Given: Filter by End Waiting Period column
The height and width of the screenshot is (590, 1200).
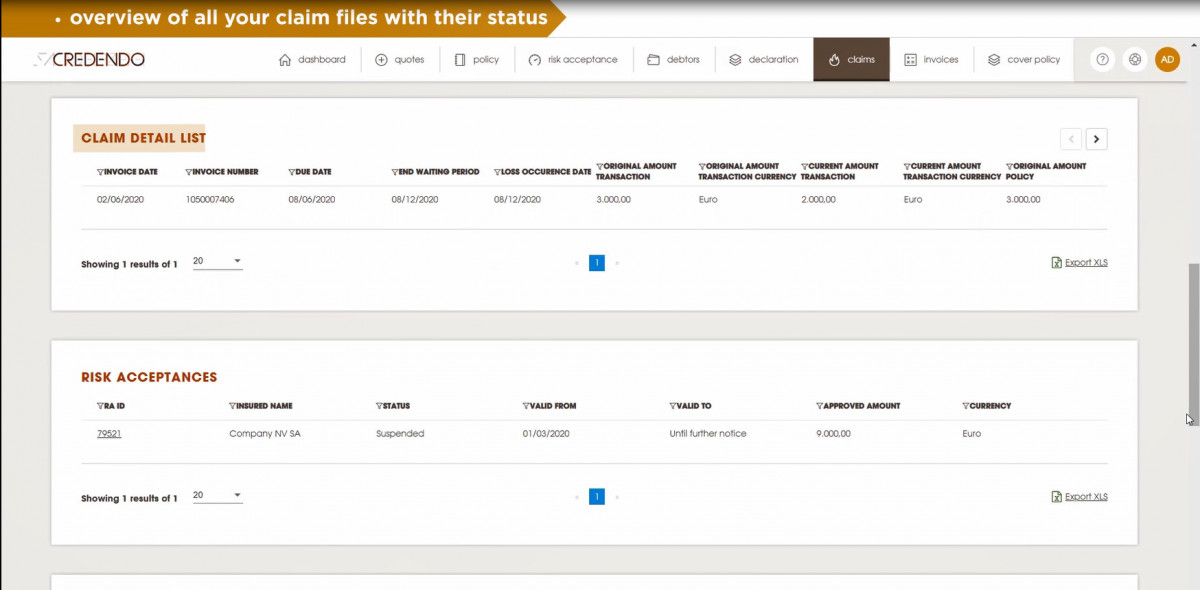Looking at the screenshot, I should pos(395,172).
